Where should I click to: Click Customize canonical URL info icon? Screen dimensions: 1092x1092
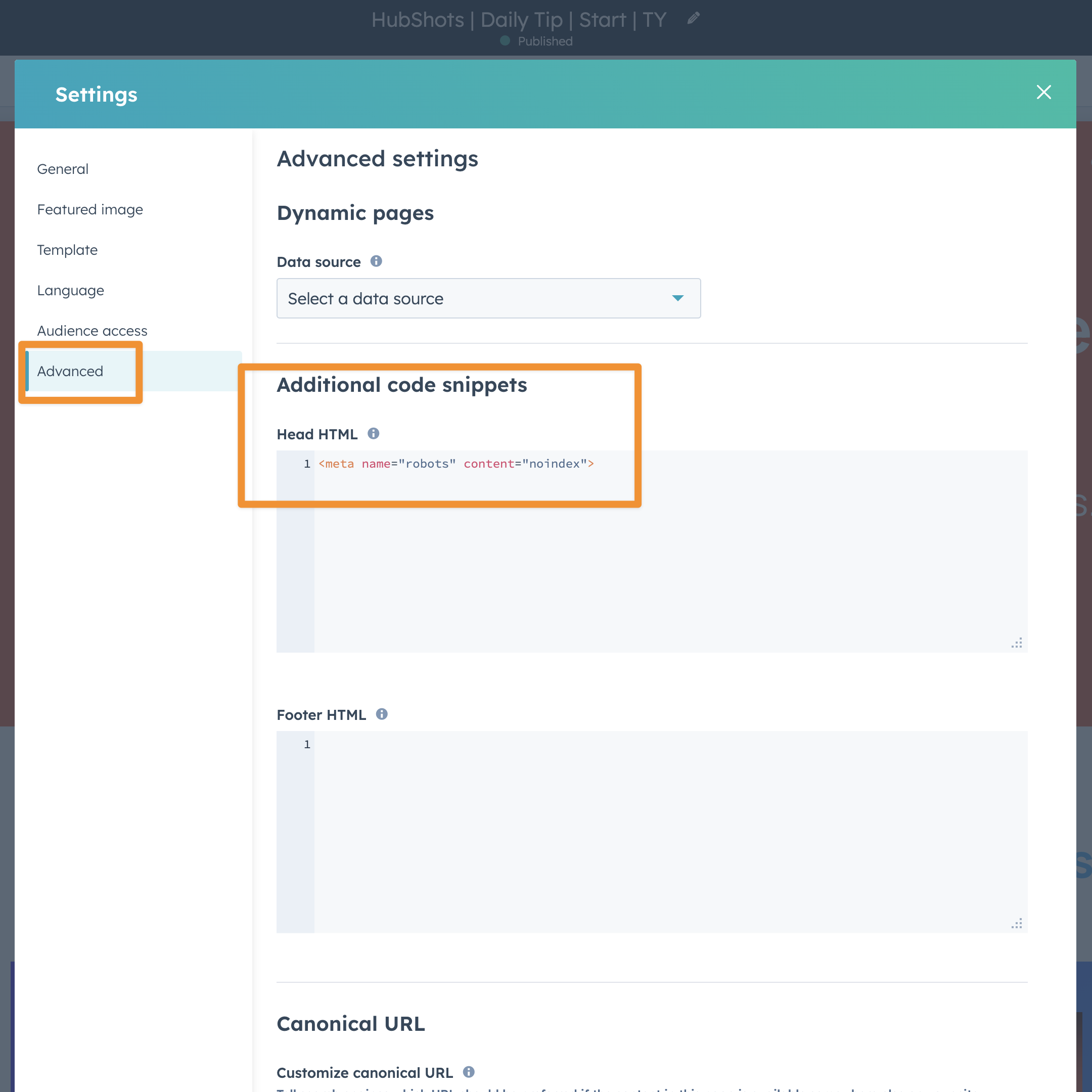(469, 1072)
